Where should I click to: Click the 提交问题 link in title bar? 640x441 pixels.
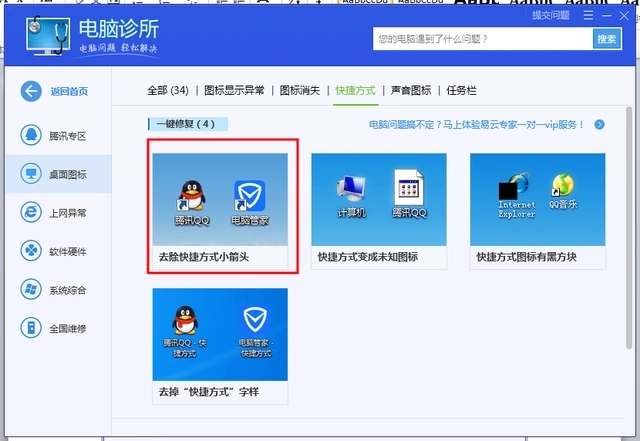(551, 15)
